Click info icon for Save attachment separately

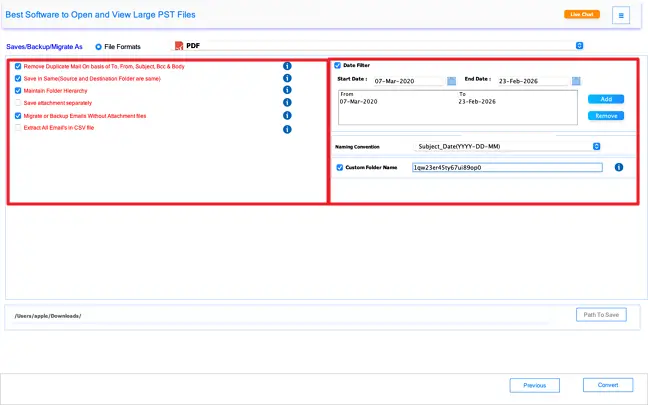tap(287, 103)
